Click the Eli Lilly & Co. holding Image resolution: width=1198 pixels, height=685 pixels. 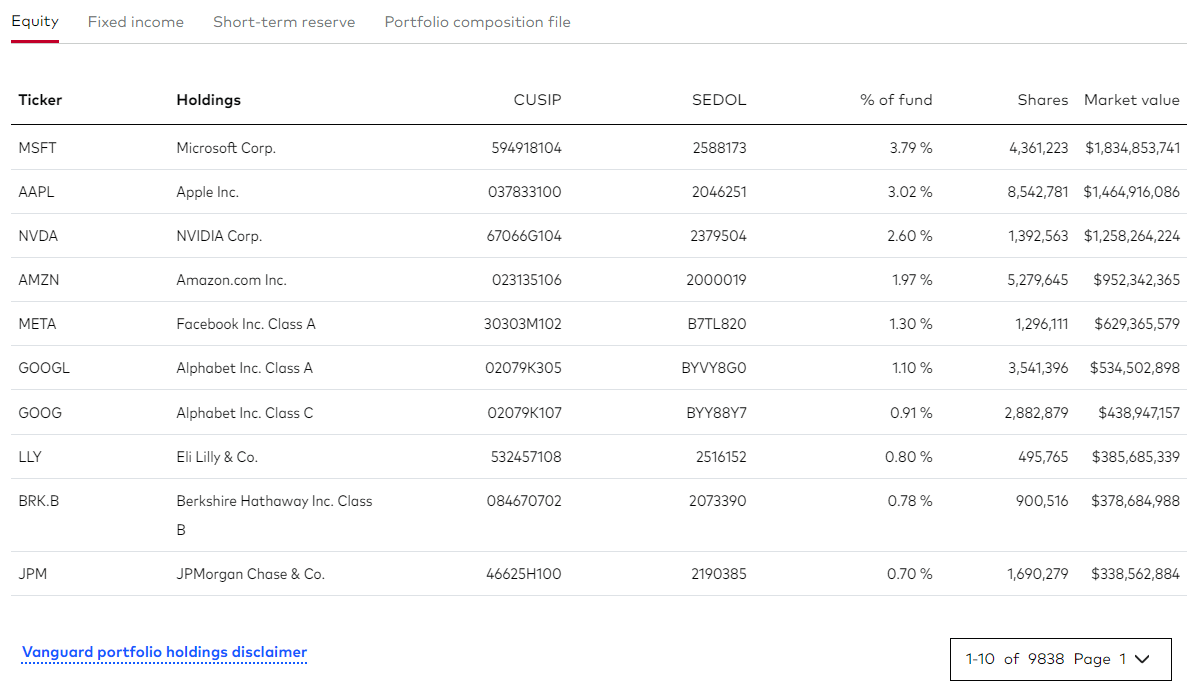point(217,457)
